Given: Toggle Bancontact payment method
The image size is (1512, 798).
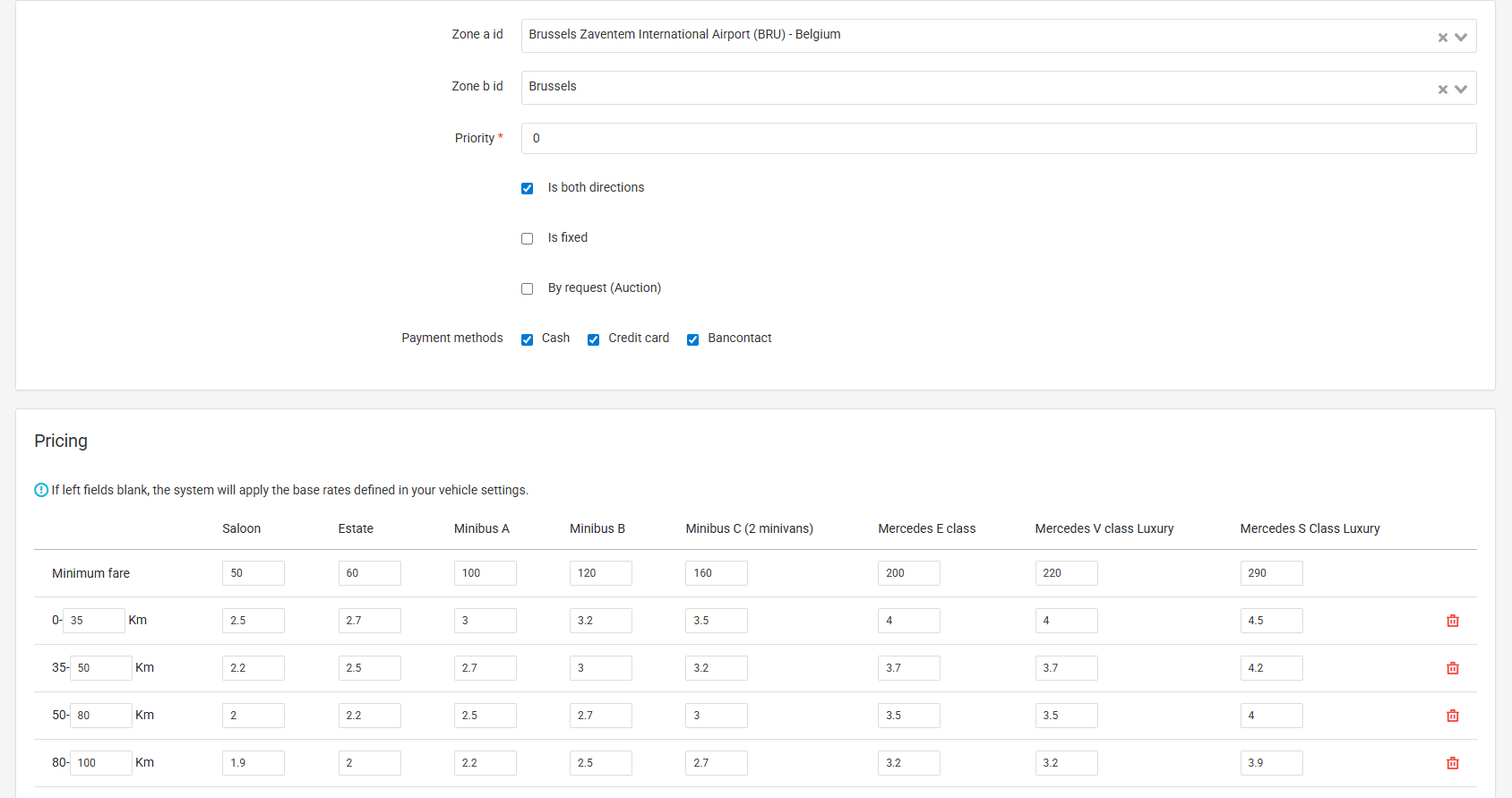Looking at the screenshot, I should click(692, 339).
